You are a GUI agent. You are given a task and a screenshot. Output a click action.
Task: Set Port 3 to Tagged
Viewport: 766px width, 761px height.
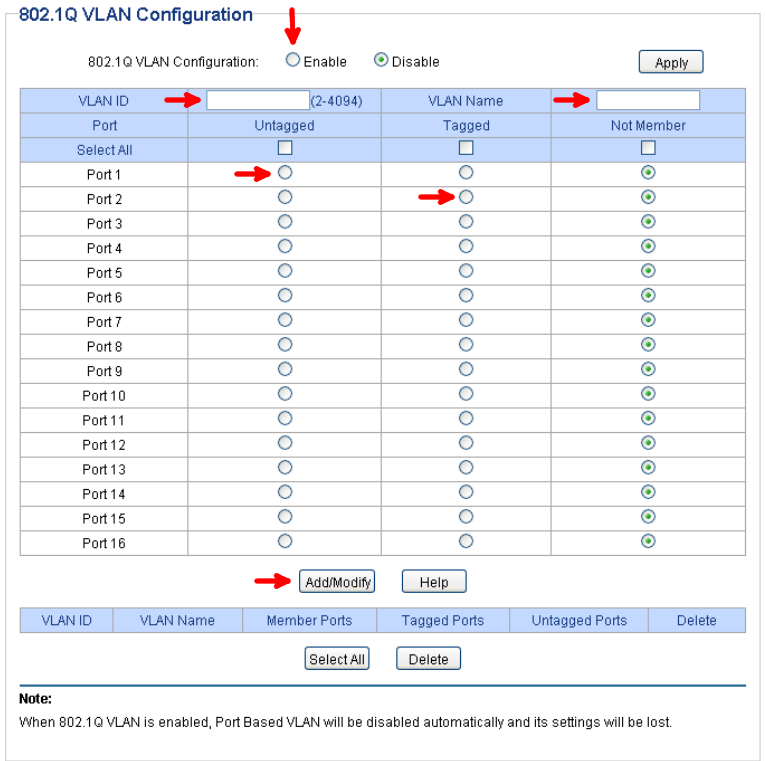point(466,222)
